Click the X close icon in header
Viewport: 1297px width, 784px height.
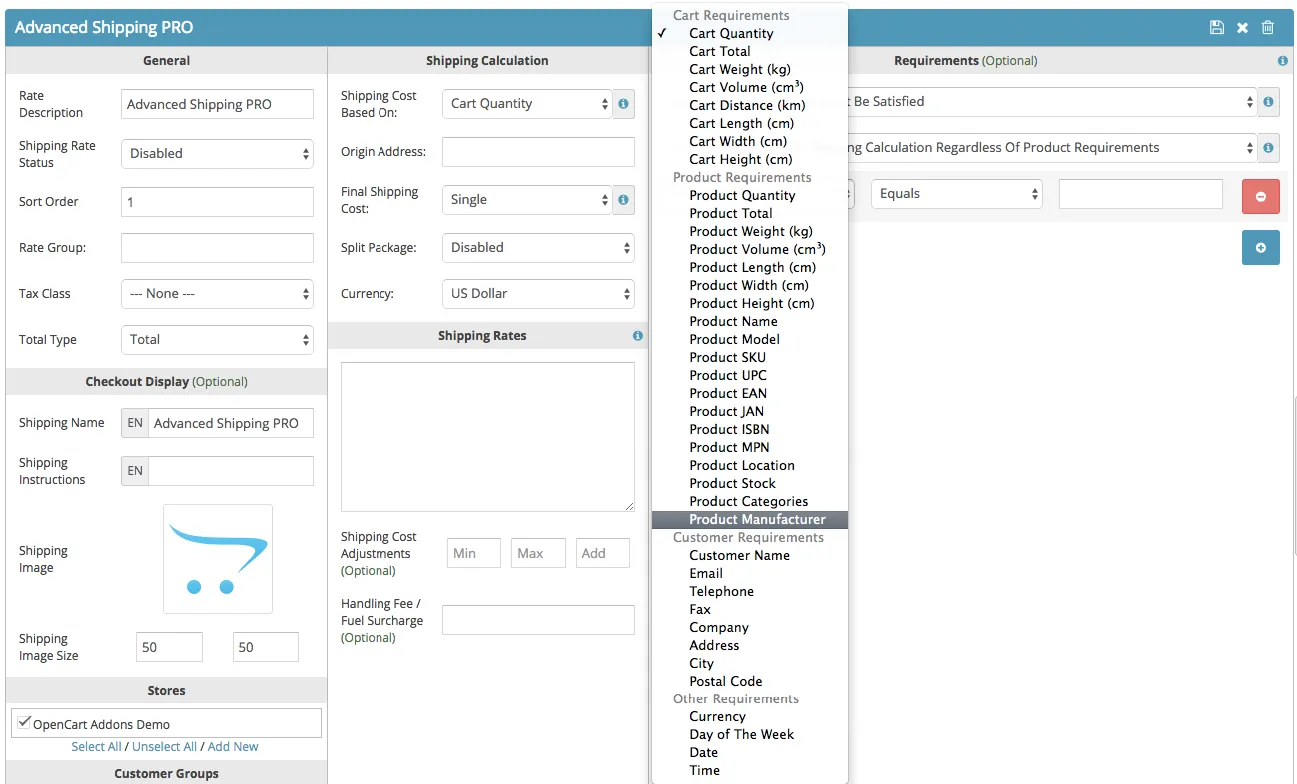coord(1242,28)
